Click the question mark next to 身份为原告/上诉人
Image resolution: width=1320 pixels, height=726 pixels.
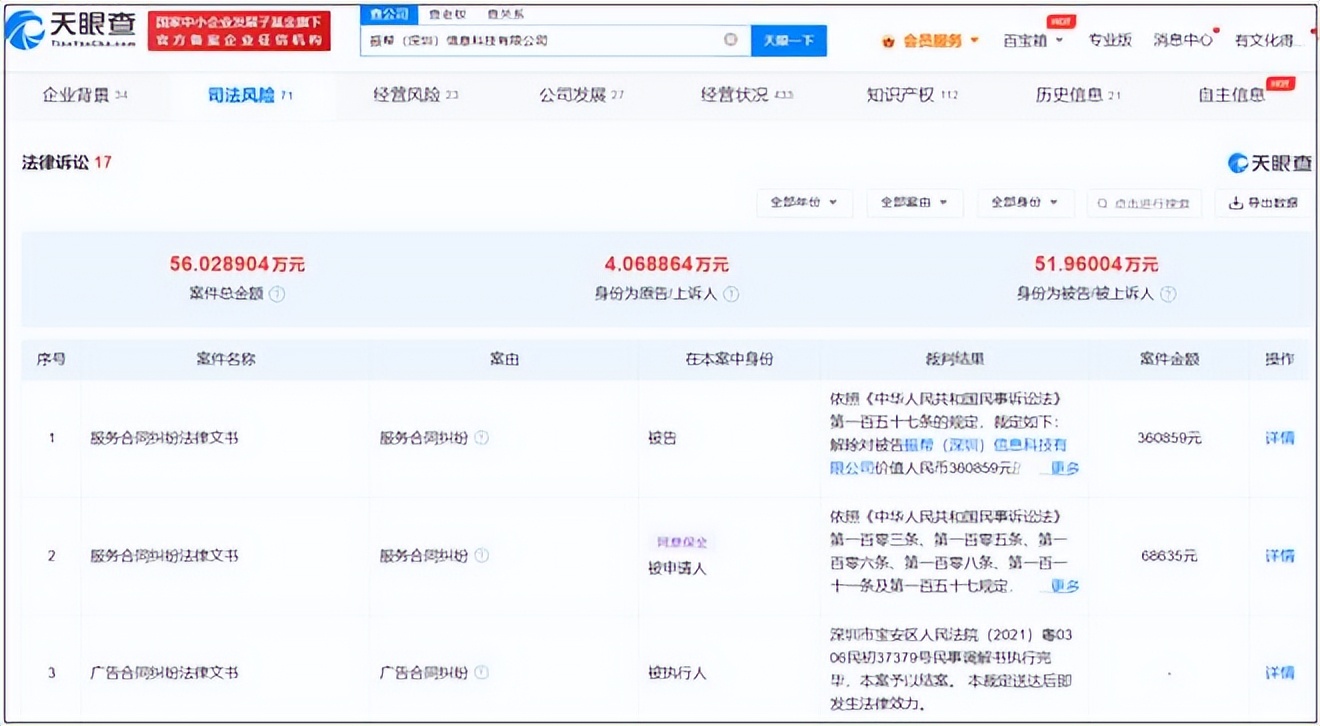[x=732, y=295]
